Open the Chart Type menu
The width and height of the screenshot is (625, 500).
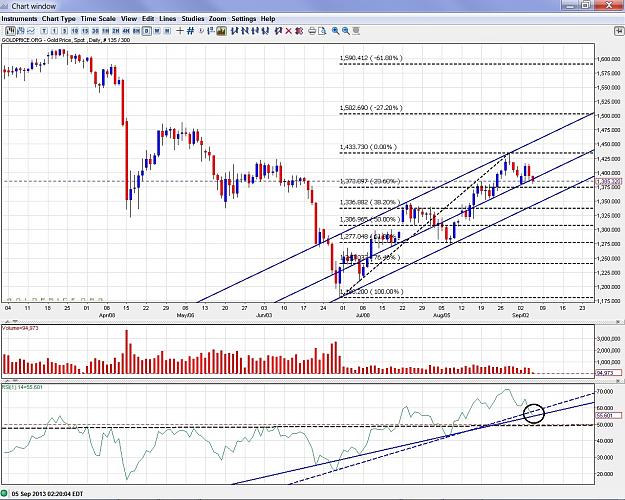(x=59, y=19)
